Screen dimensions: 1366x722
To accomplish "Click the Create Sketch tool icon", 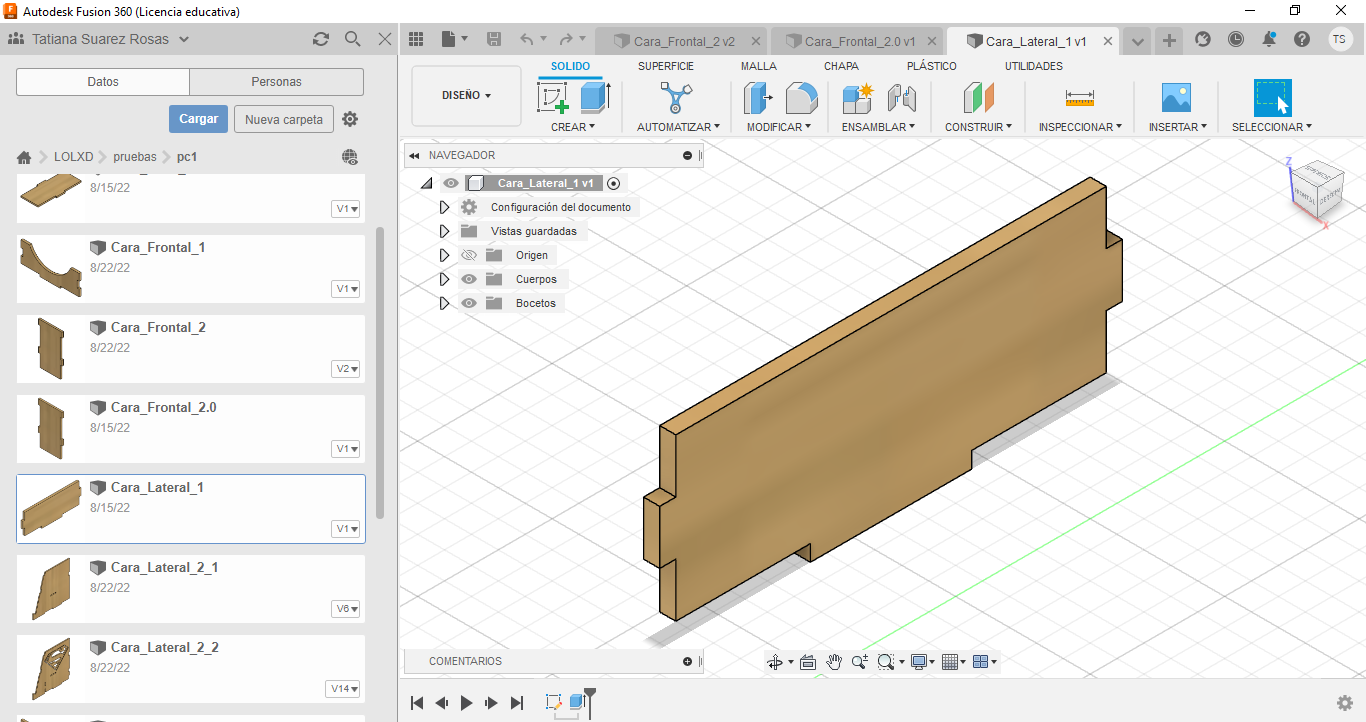I will pos(553,98).
